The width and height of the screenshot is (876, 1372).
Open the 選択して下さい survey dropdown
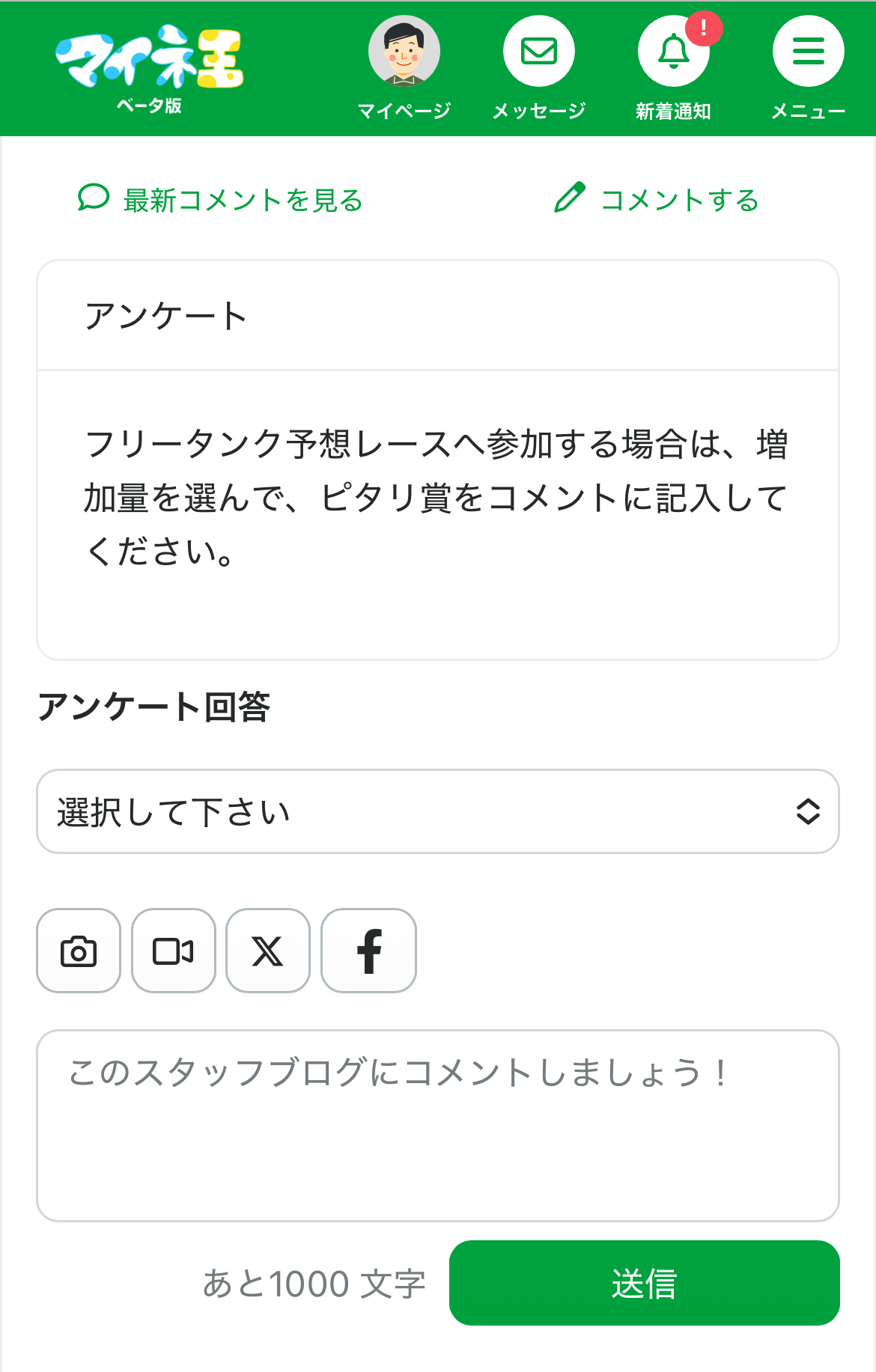tap(419, 811)
